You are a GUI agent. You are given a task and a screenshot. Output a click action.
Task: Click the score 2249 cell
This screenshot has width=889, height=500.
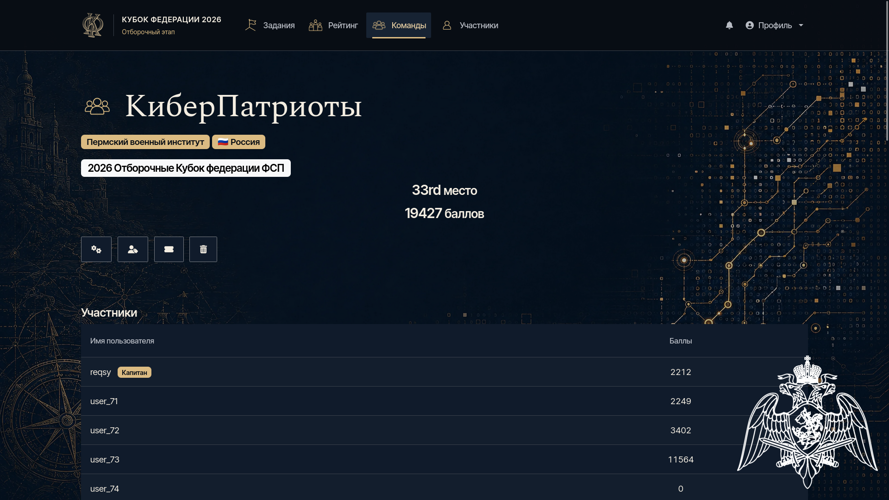pyautogui.click(x=680, y=401)
